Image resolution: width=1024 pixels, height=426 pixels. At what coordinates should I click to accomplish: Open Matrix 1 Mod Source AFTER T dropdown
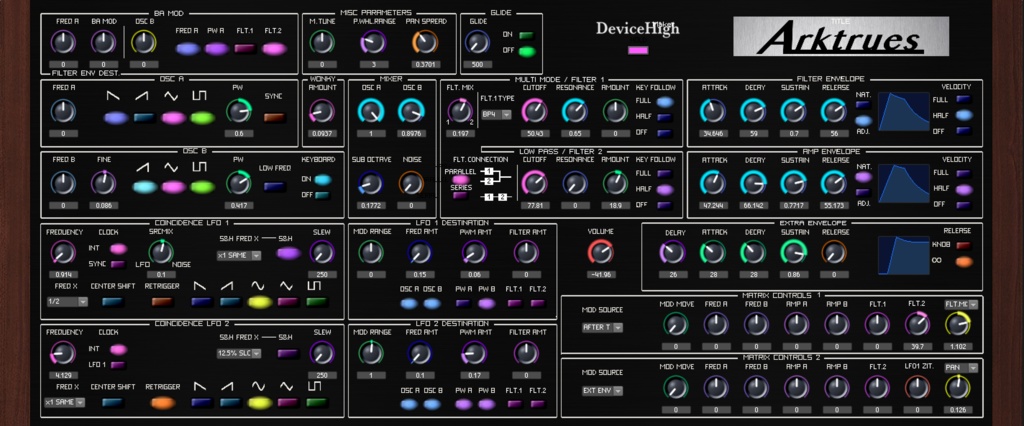603,327
